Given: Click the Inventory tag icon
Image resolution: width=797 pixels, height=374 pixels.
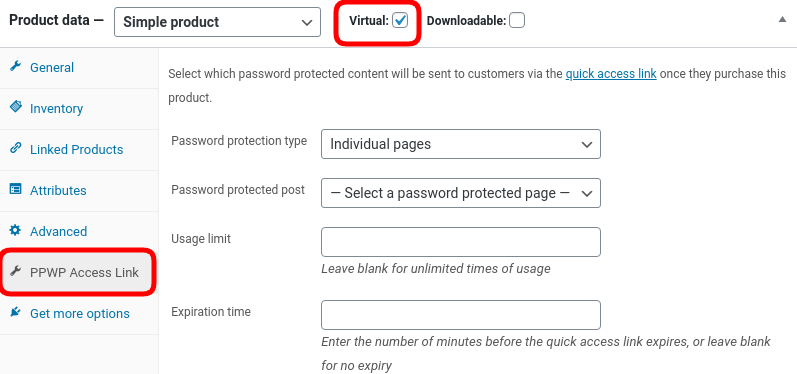Looking at the screenshot, I should pos(16,107).
